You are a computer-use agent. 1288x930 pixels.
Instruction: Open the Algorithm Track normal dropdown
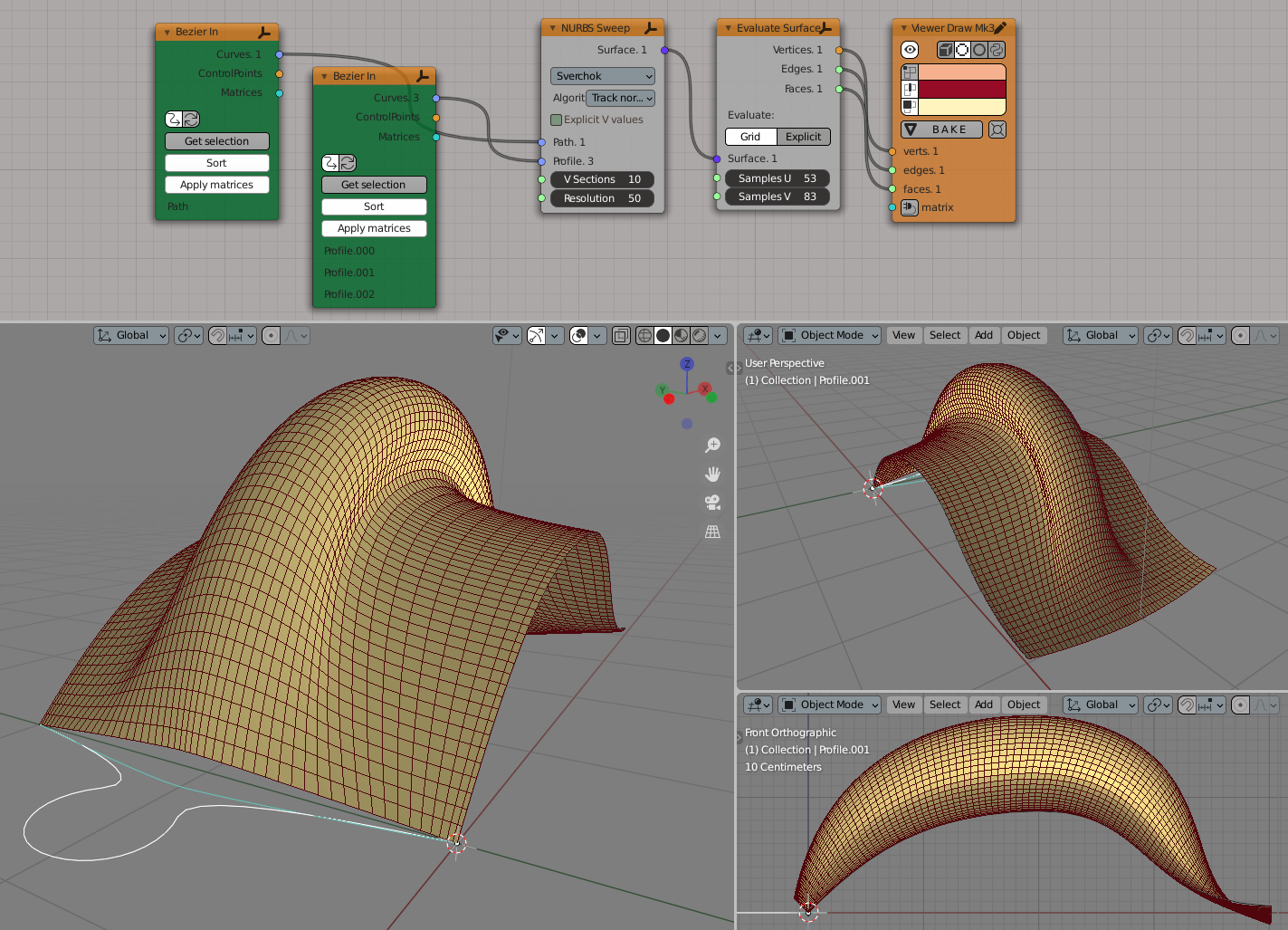620,98
